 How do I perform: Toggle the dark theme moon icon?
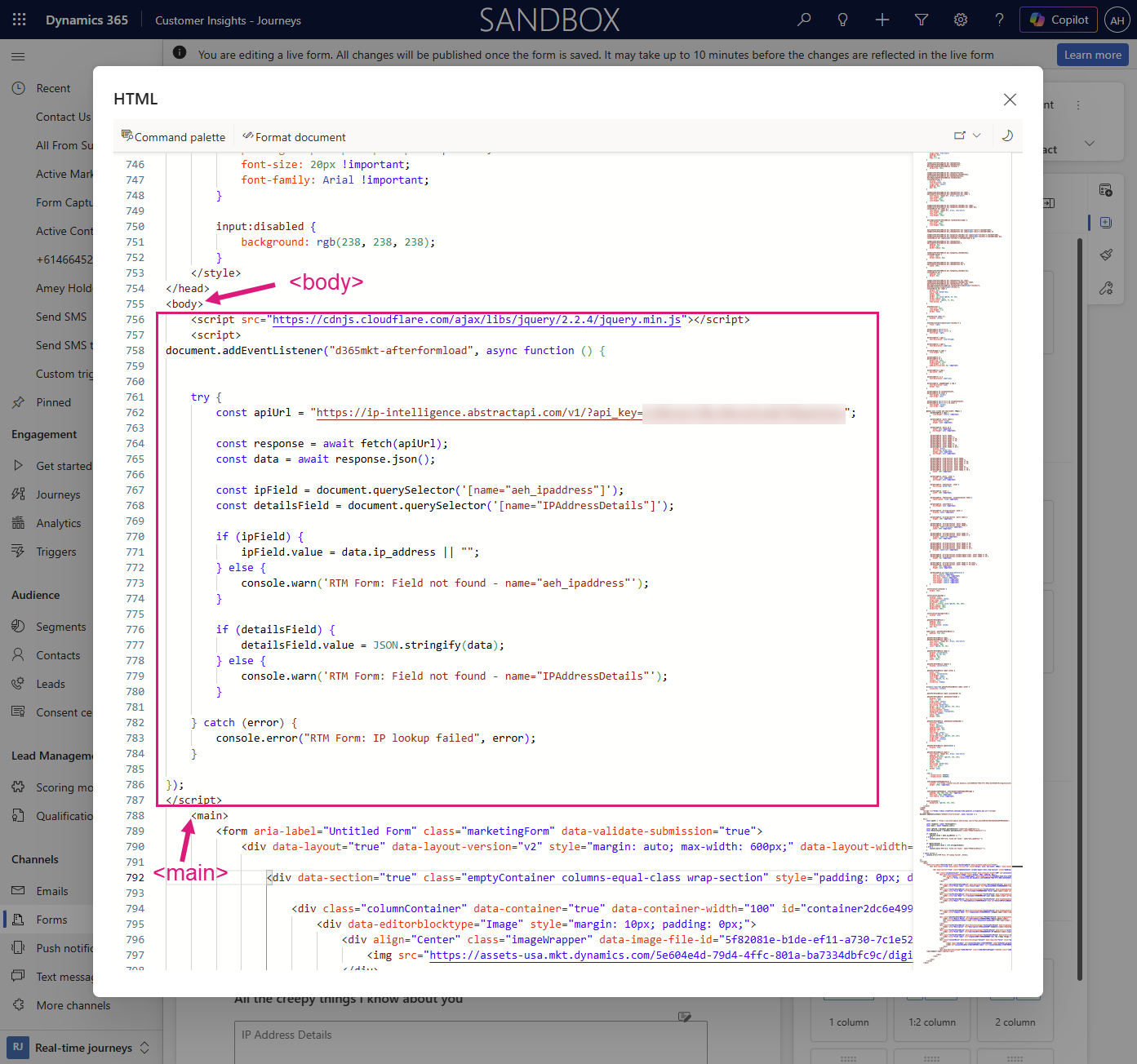(1007, 135)
